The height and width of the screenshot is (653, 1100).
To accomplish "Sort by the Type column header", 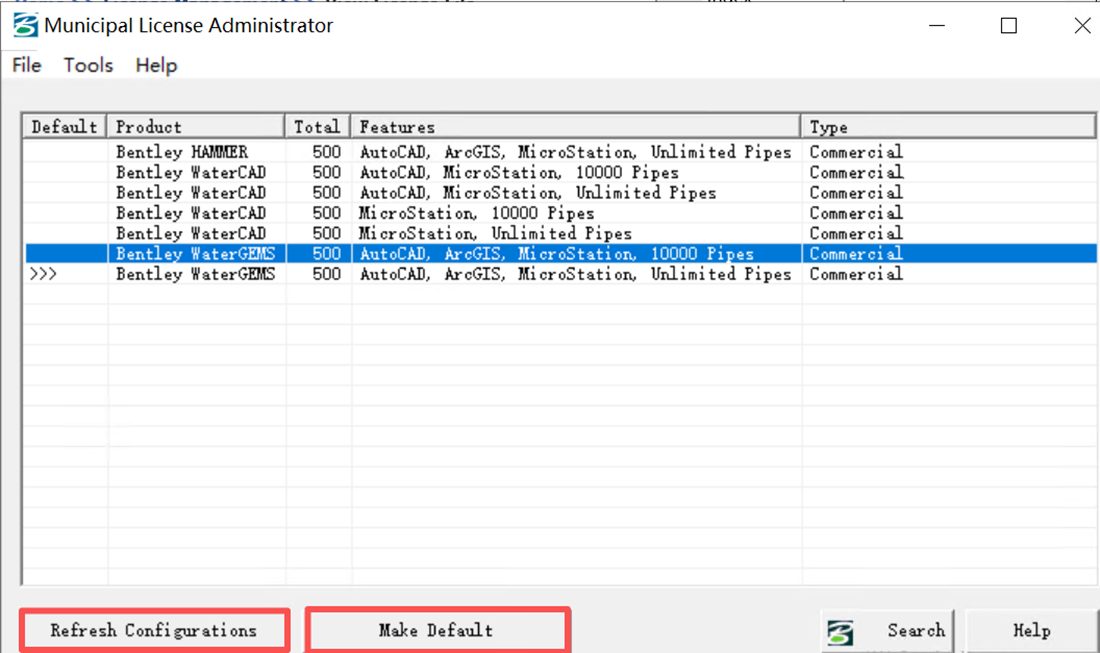I will (x=948, y=126).
